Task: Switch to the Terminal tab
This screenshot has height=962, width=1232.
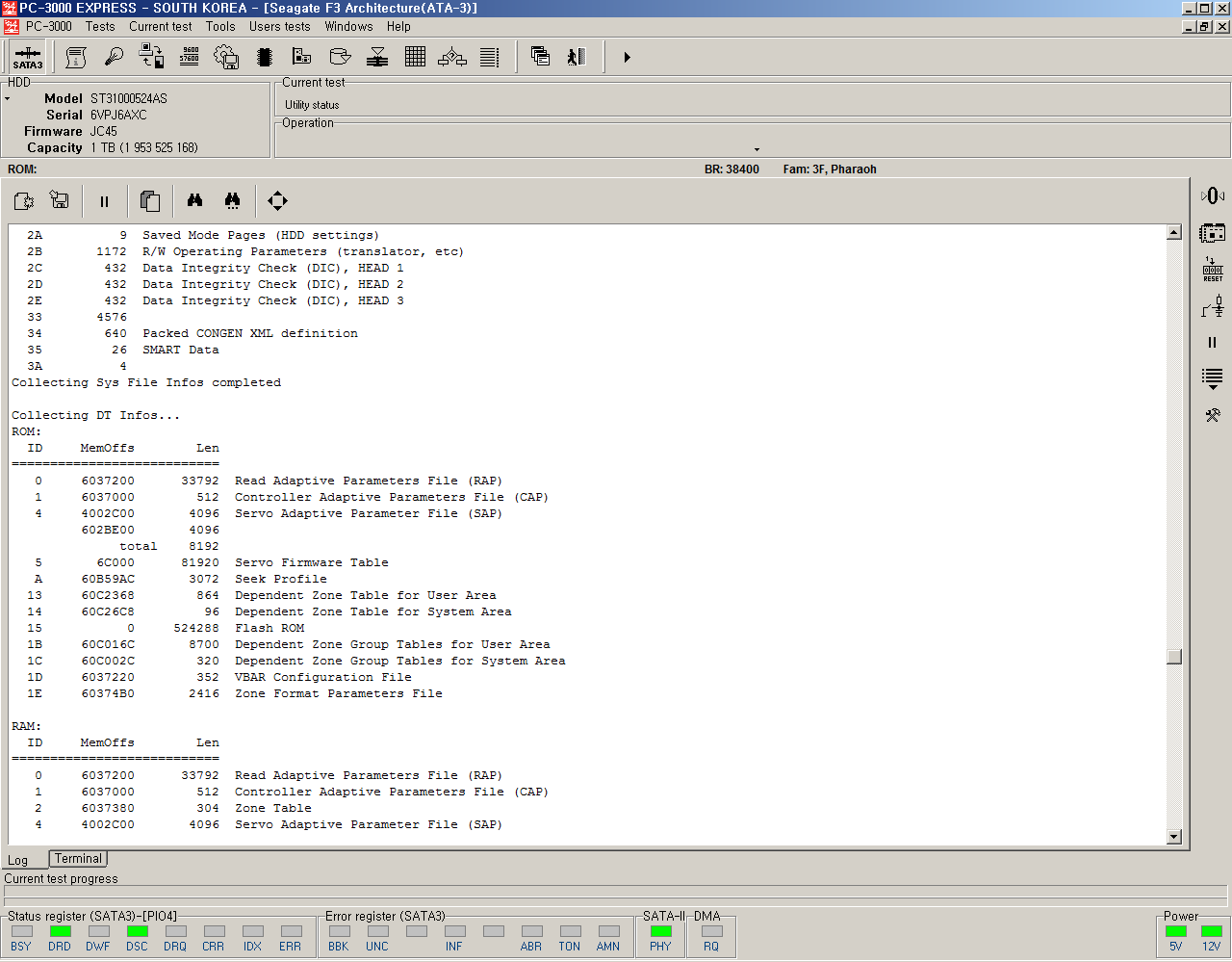Action: pyautogui.click(x=78, y=858)
